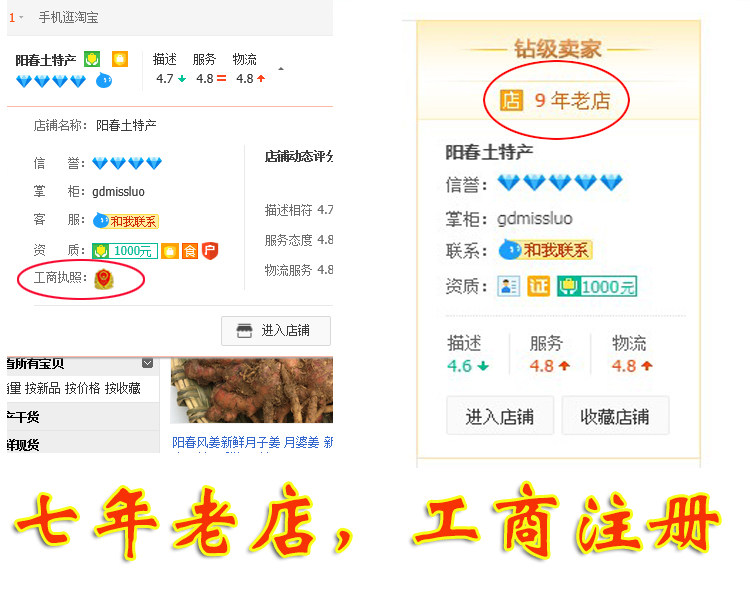Click the 收藏店铺 button
The width and height of the screenshot is (750, 590).
click(x=615, y=416)
